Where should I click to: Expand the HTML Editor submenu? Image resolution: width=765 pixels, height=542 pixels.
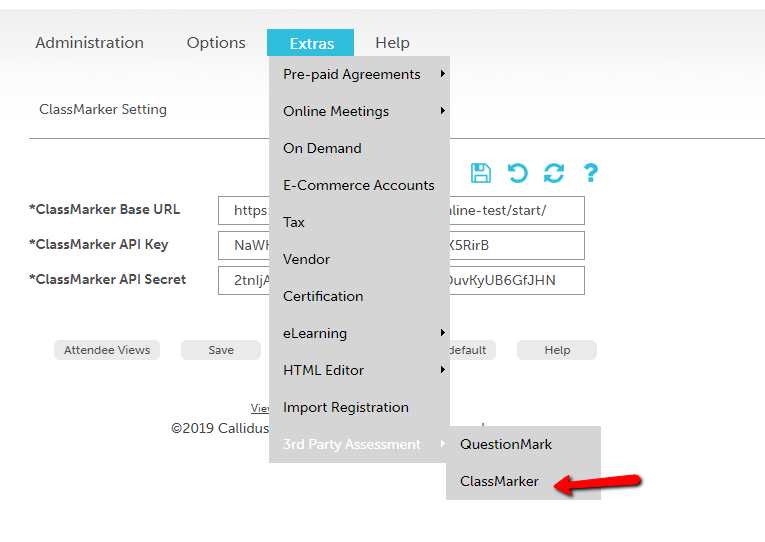point(359,370)
